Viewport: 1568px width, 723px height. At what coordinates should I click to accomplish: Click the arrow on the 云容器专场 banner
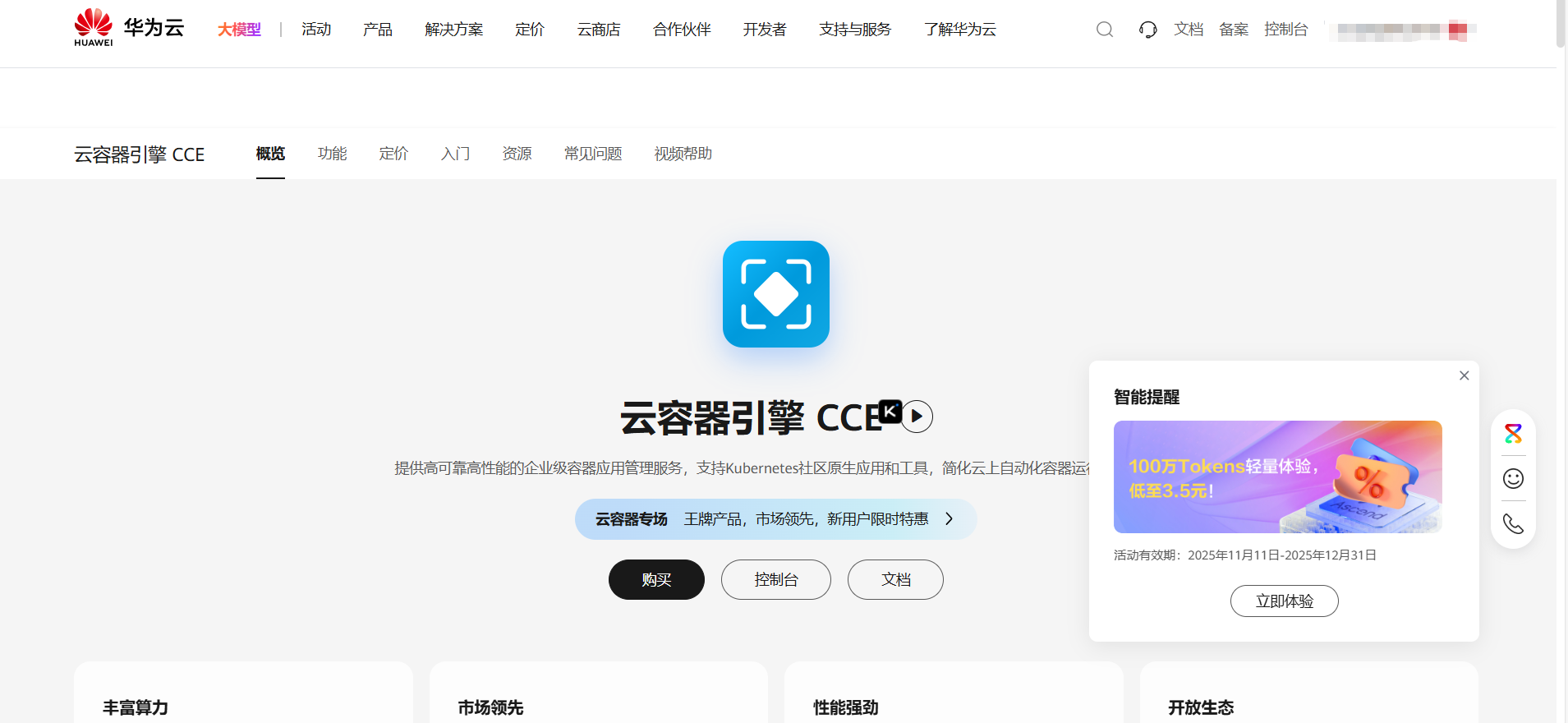[950, 519]
